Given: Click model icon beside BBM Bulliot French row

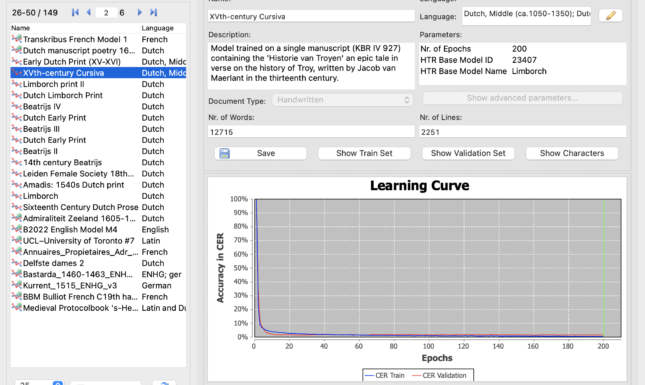Looking at the screenshot, I should point(16,297).
